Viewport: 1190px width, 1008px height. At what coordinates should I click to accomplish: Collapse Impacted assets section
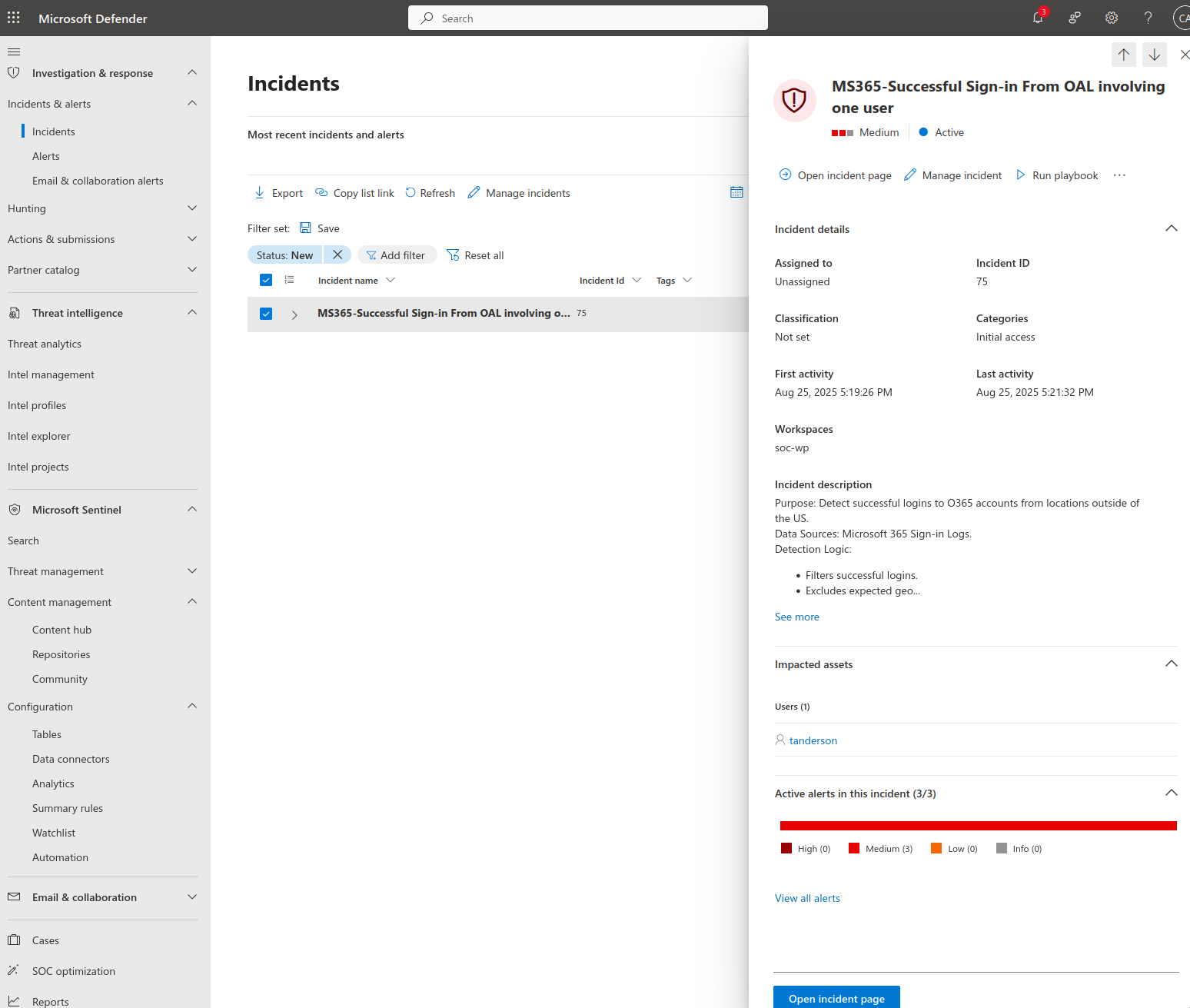(x=1172, y=664)
